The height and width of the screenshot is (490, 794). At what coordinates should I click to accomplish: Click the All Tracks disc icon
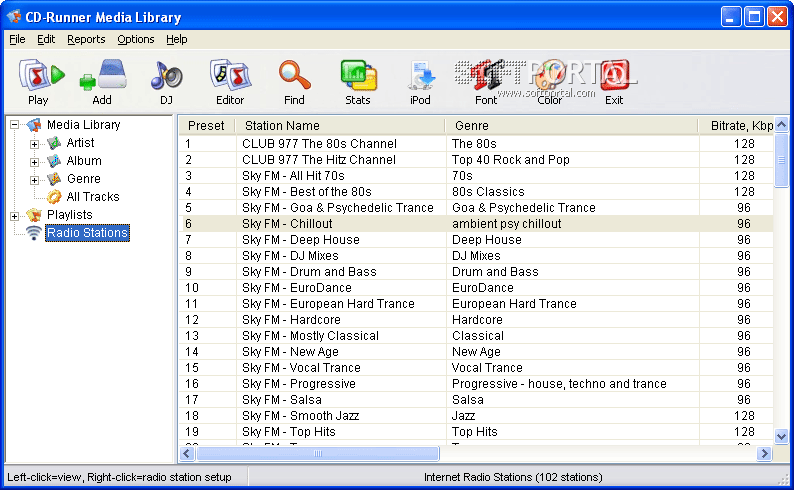[x=54, y=196]
